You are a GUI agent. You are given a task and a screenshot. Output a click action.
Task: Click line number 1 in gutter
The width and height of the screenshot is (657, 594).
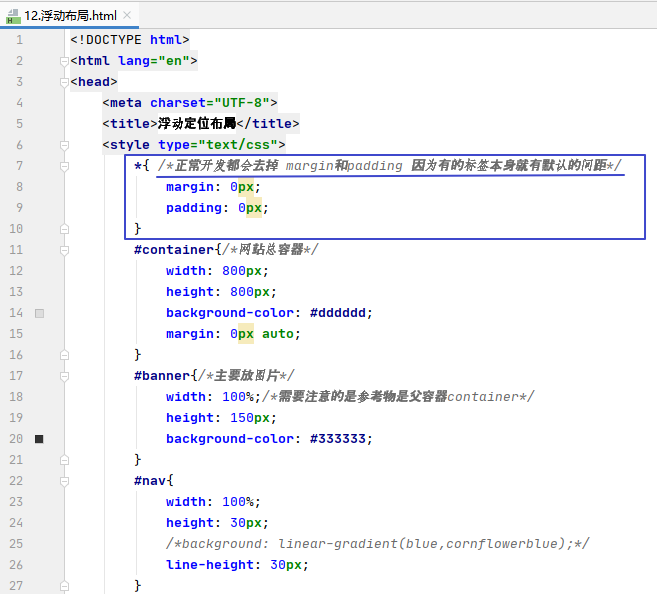click(x=19, y=40)
